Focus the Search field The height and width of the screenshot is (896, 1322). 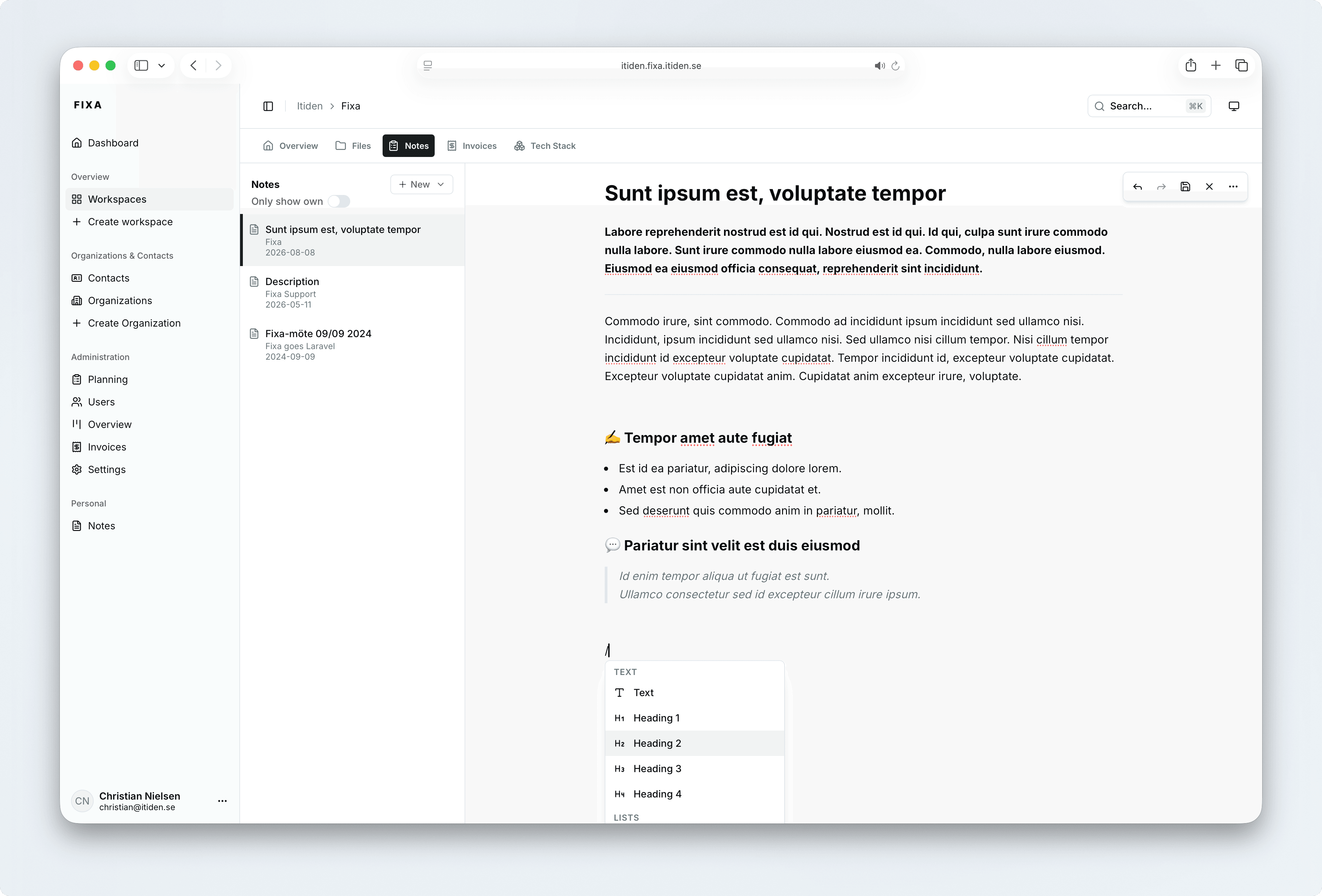pyautogui.click(x=1149, y=106)
